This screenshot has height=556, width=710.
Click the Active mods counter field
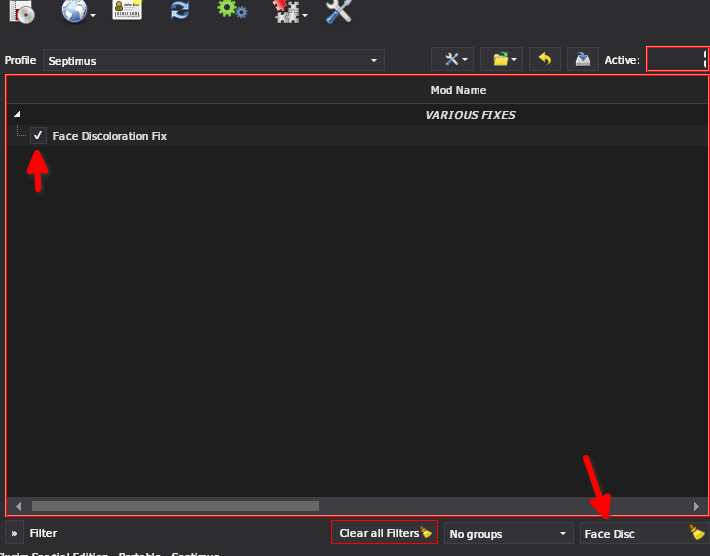coord(677,59)
